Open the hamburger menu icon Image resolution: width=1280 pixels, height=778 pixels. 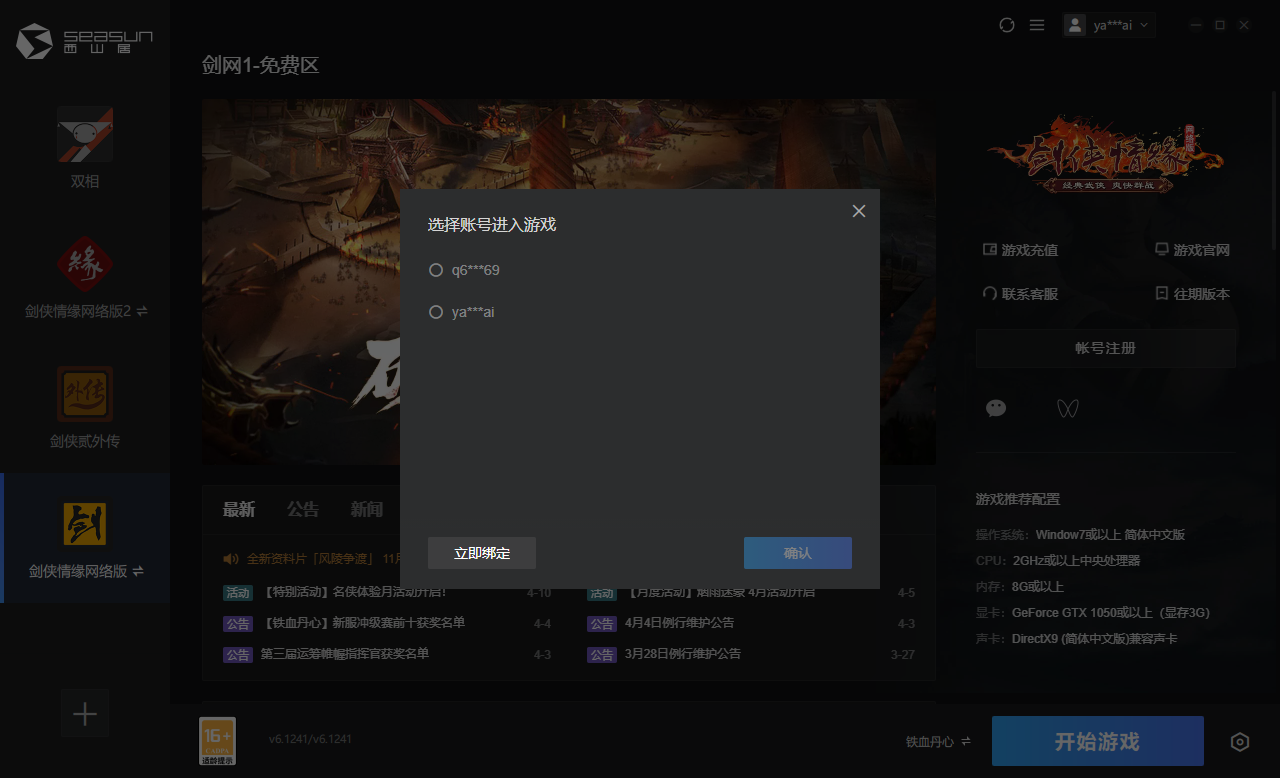point(1037,25)
